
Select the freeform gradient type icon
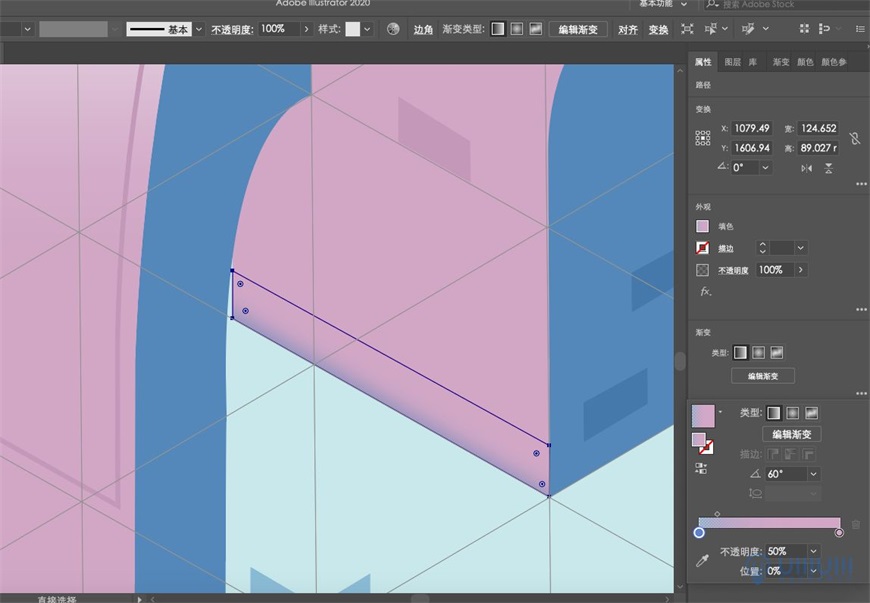pyautogui.click(x=811, y=413)
